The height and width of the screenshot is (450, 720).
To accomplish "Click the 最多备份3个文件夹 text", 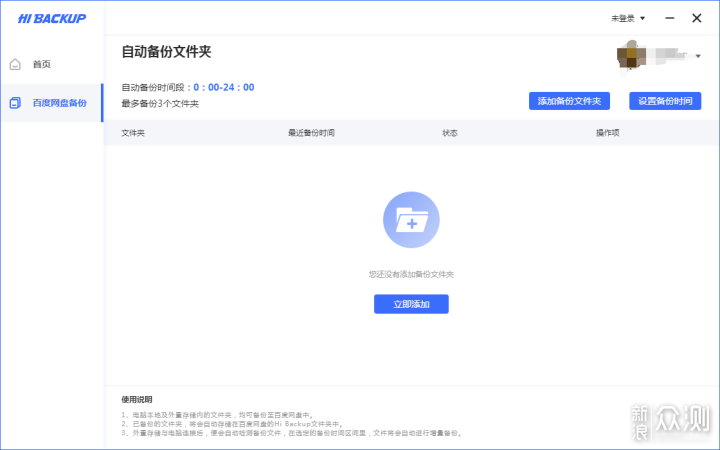I will tap(160, 104).
